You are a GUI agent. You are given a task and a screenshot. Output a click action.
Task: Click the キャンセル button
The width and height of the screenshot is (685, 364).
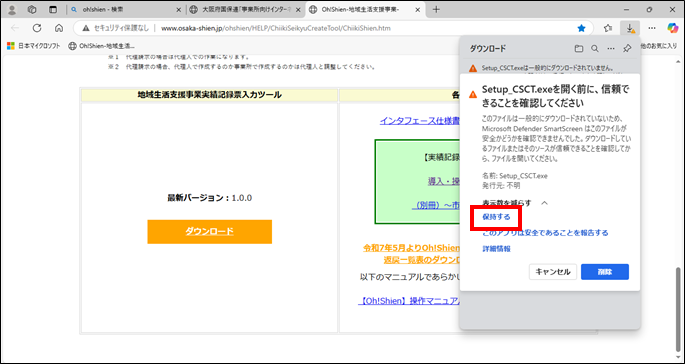point(553,272)
